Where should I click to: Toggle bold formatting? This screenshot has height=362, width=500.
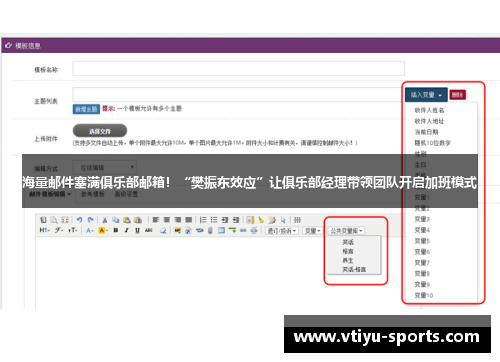[x=116, y=230]
